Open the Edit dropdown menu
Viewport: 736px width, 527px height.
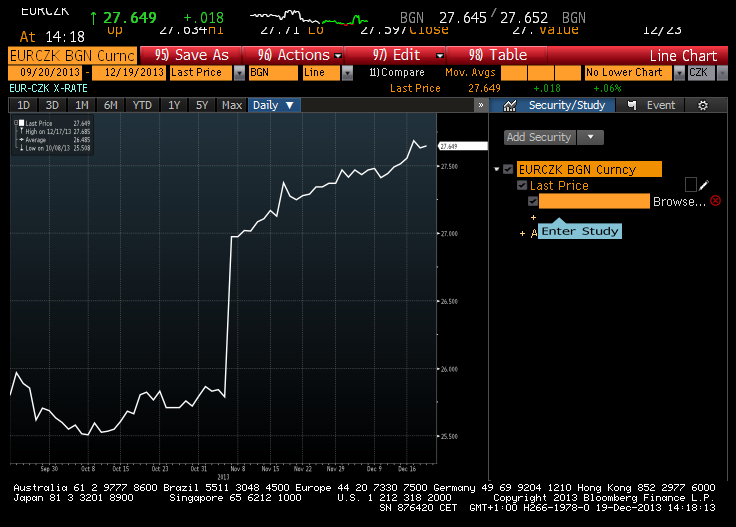click(x=439, y=55)
